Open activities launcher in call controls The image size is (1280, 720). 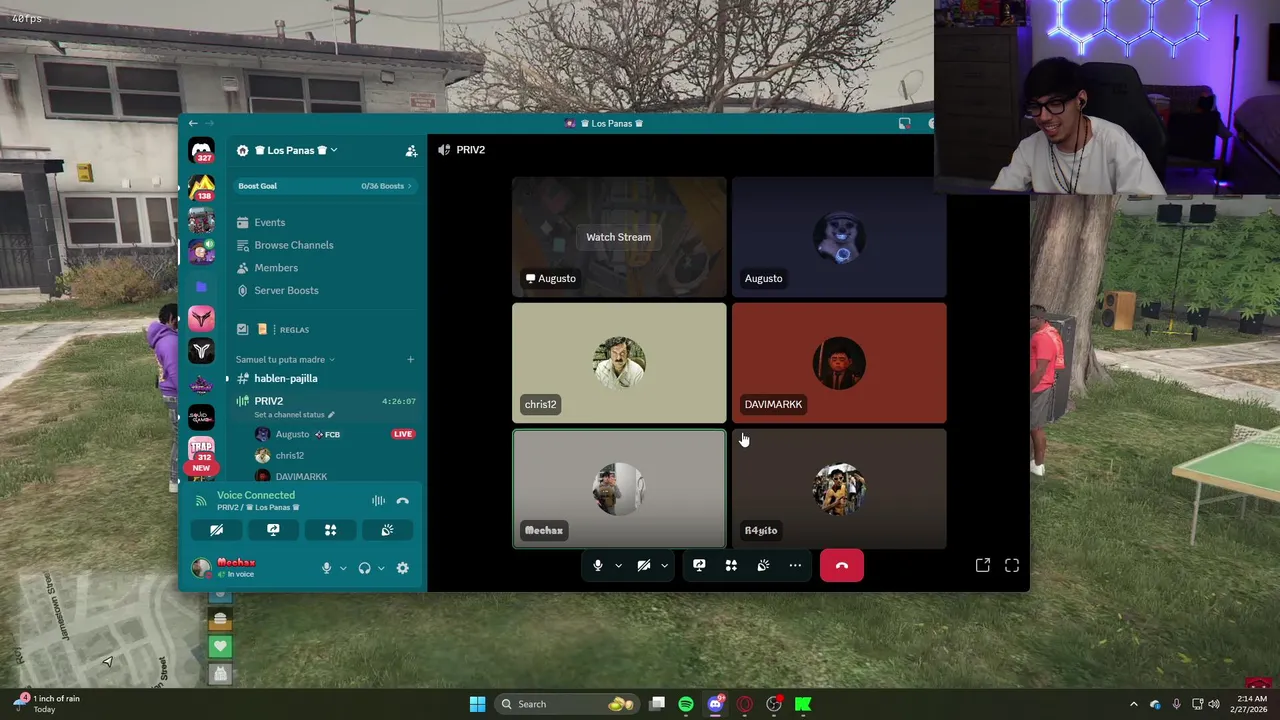pyautogui.click(x=731, y=566)
